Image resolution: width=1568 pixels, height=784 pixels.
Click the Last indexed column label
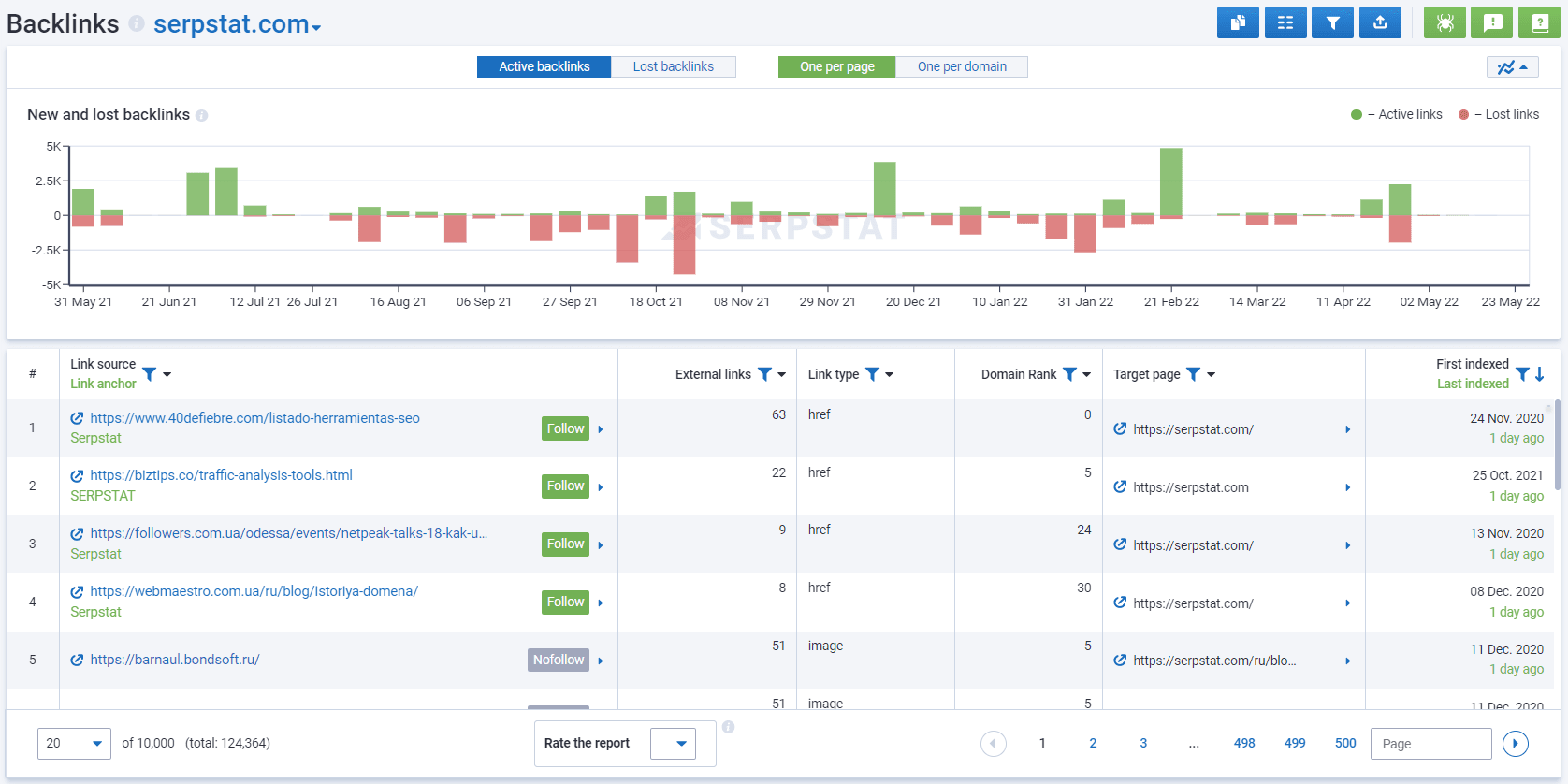click(x=1473, y=384)
